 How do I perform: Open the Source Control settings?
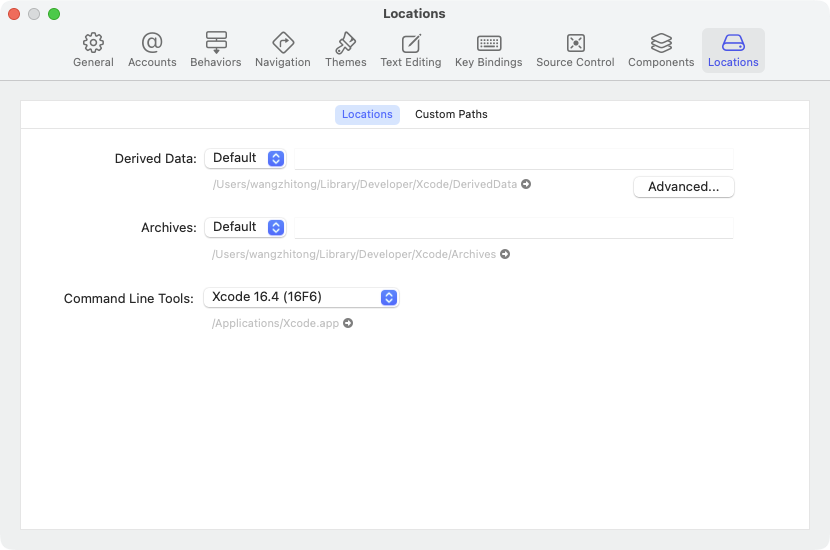575,50
